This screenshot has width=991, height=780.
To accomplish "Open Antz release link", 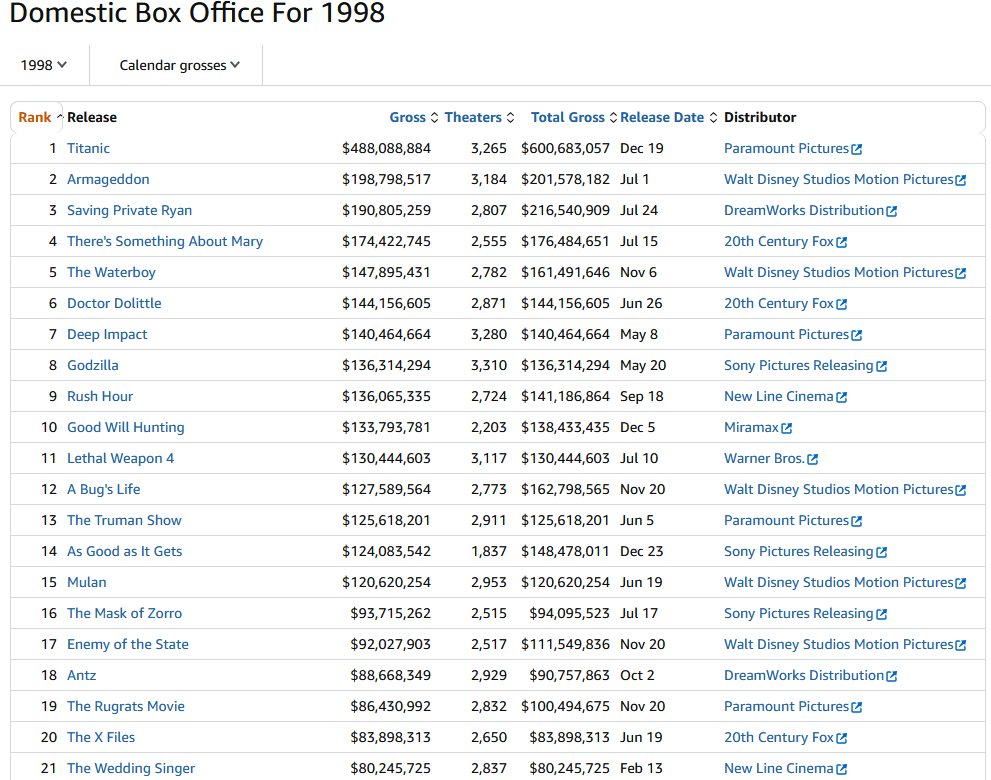I will 82,674.
